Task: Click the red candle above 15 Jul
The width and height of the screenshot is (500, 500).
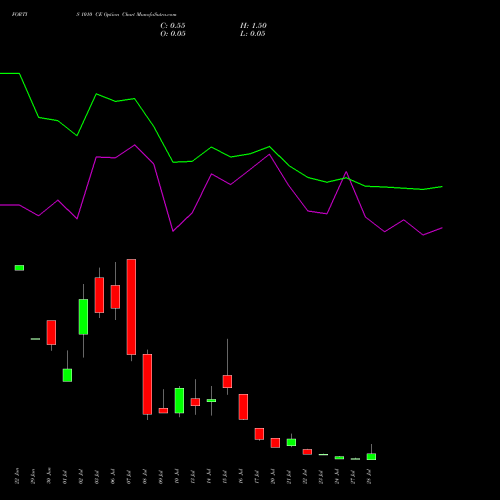Action: tap(227, 381)
